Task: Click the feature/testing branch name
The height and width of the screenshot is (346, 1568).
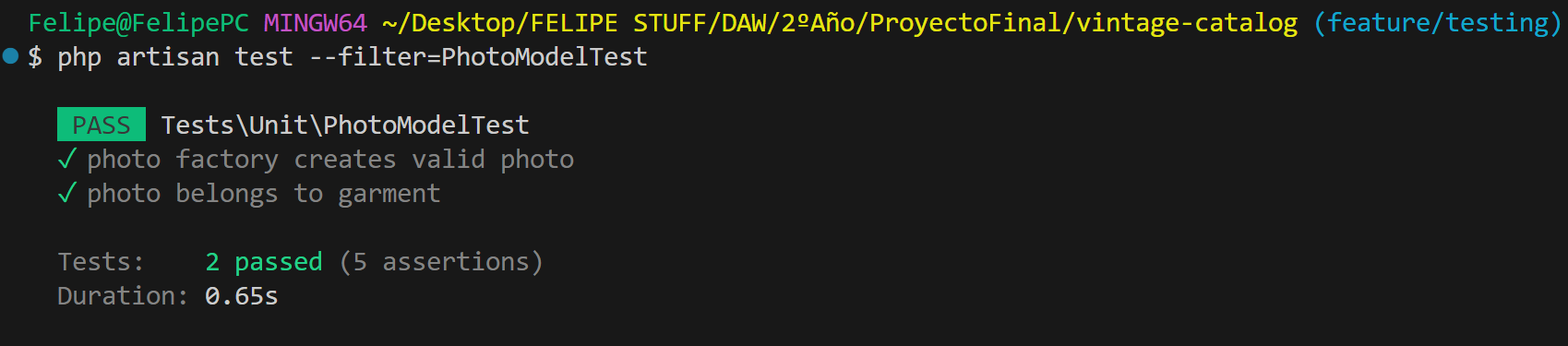Action: [1437, 23]
